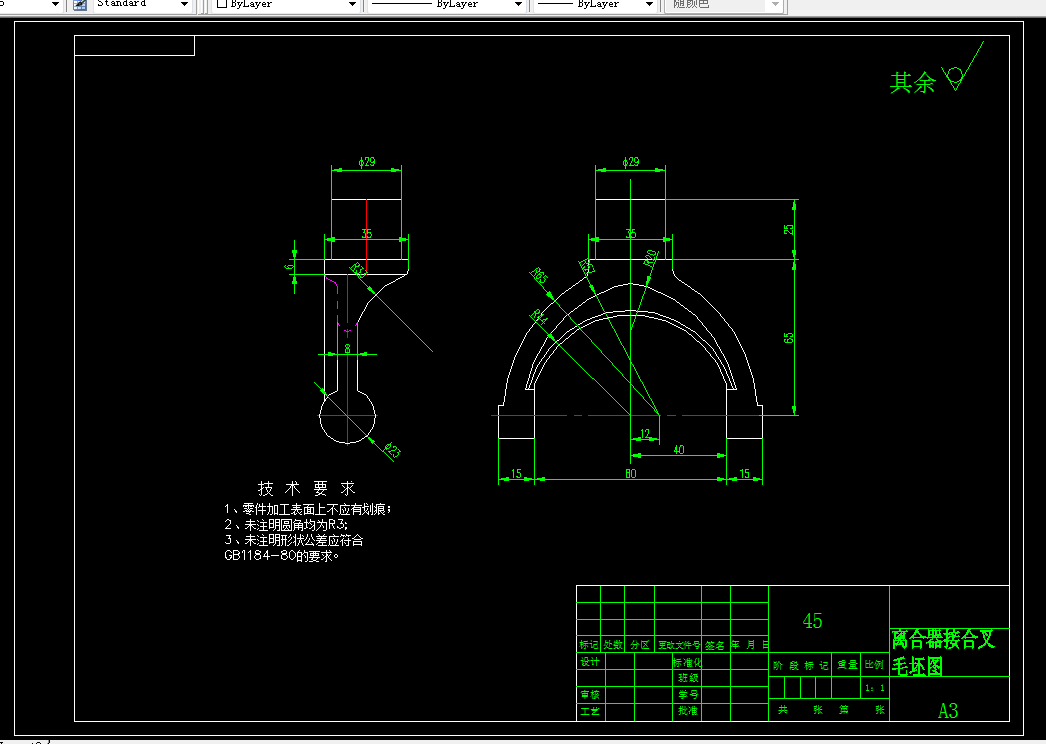Open the ByLayer linetype dropdown with long line sample

[x=518, y=4]
